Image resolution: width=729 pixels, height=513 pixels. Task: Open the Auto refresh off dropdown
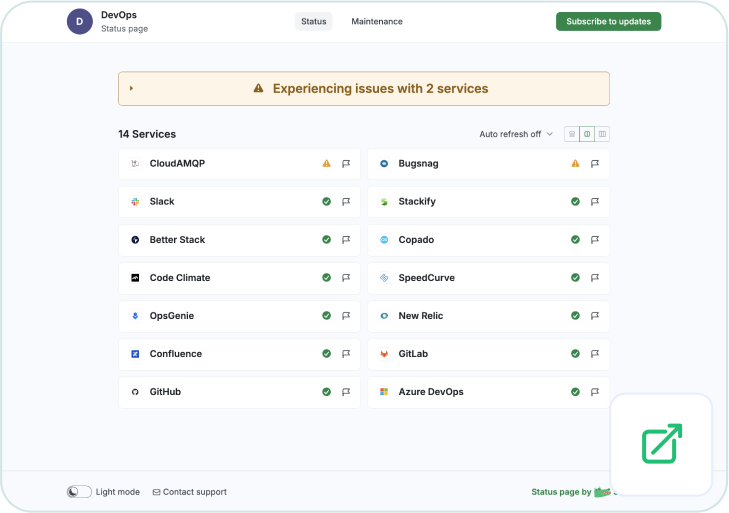pos(516,134)
